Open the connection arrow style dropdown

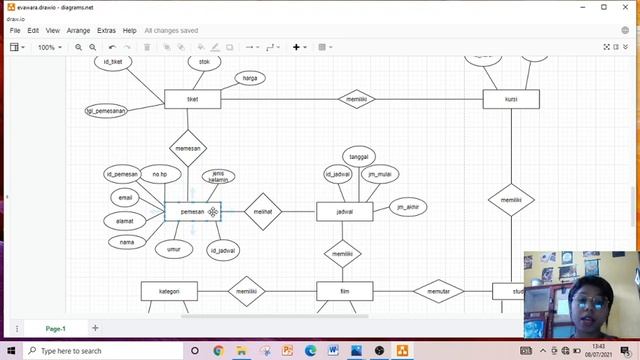[252, 47]
